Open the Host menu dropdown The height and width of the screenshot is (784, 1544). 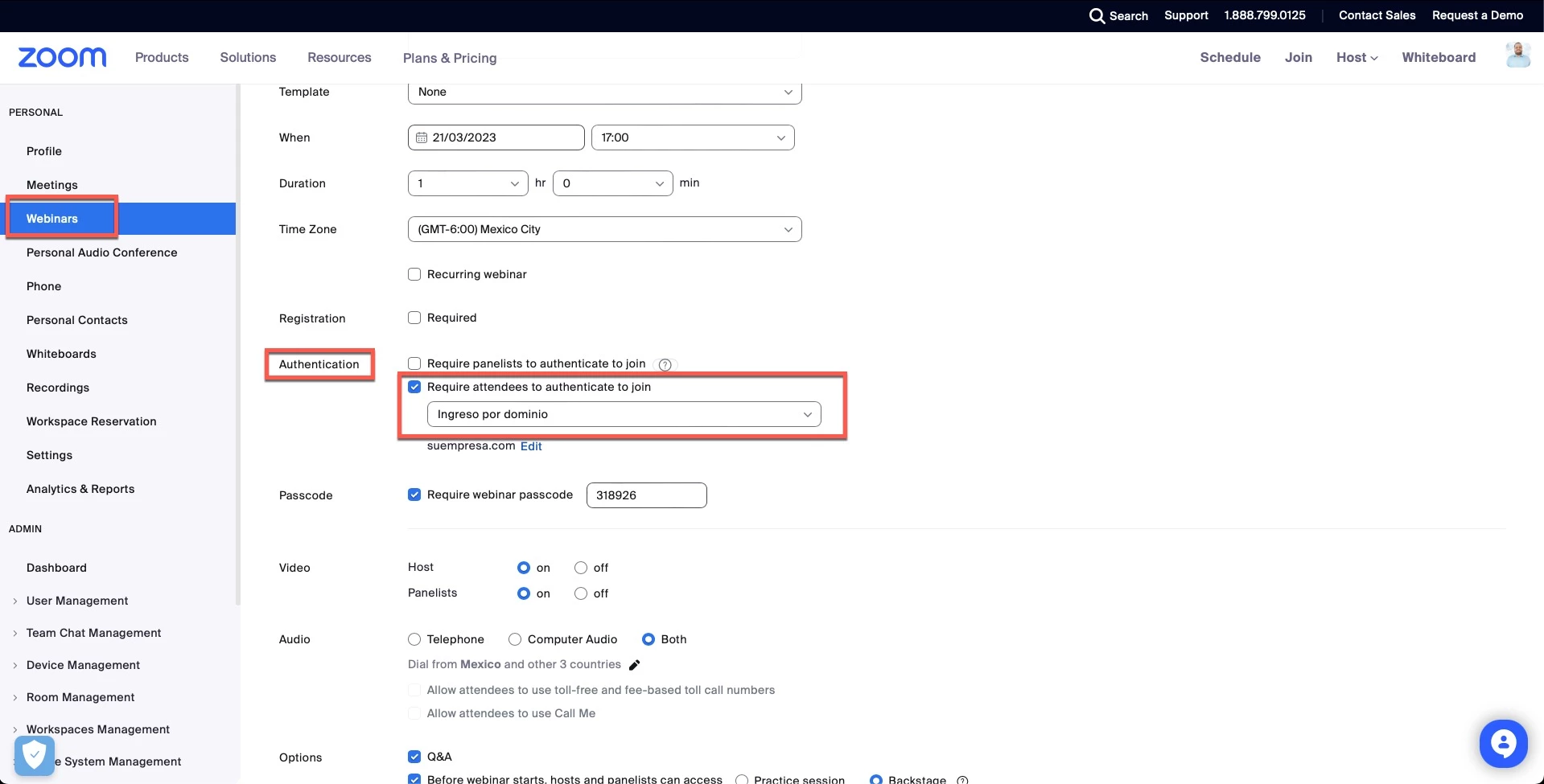coord(1357,57)
